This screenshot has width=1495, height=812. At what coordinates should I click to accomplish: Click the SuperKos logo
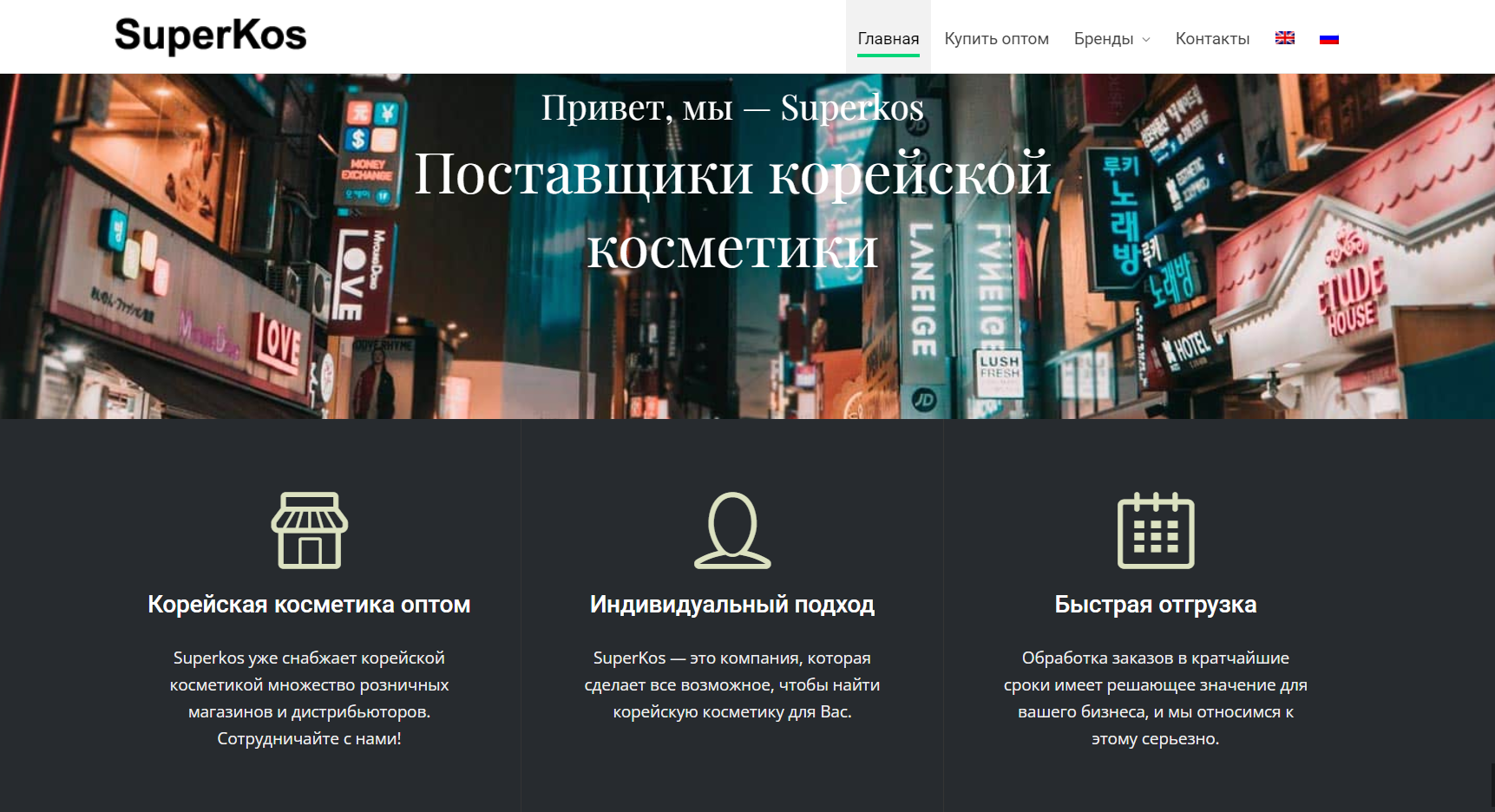coord(211,36)
